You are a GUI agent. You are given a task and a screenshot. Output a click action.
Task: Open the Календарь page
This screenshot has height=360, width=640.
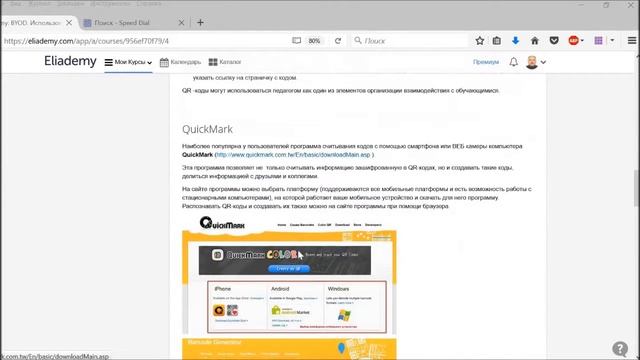pos(181,62)
